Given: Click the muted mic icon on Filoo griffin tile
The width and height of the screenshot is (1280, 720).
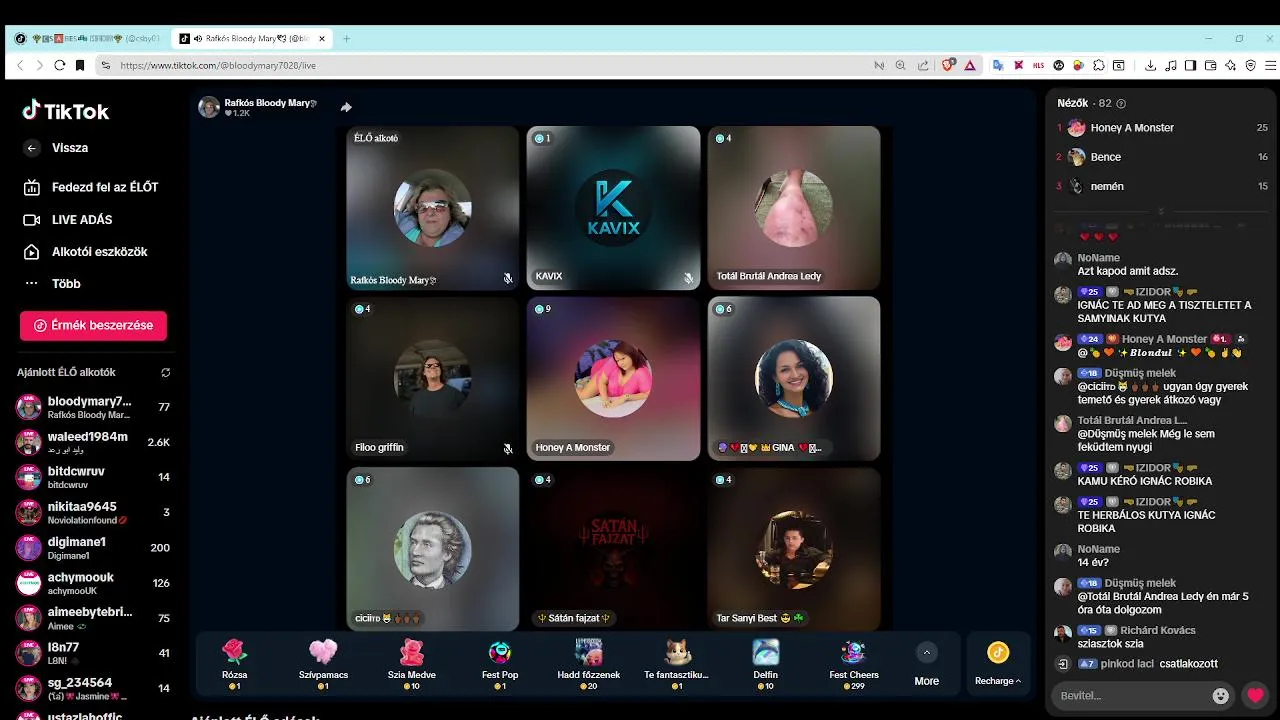Looking at the screenshot, I should click(x=508, y=449).
